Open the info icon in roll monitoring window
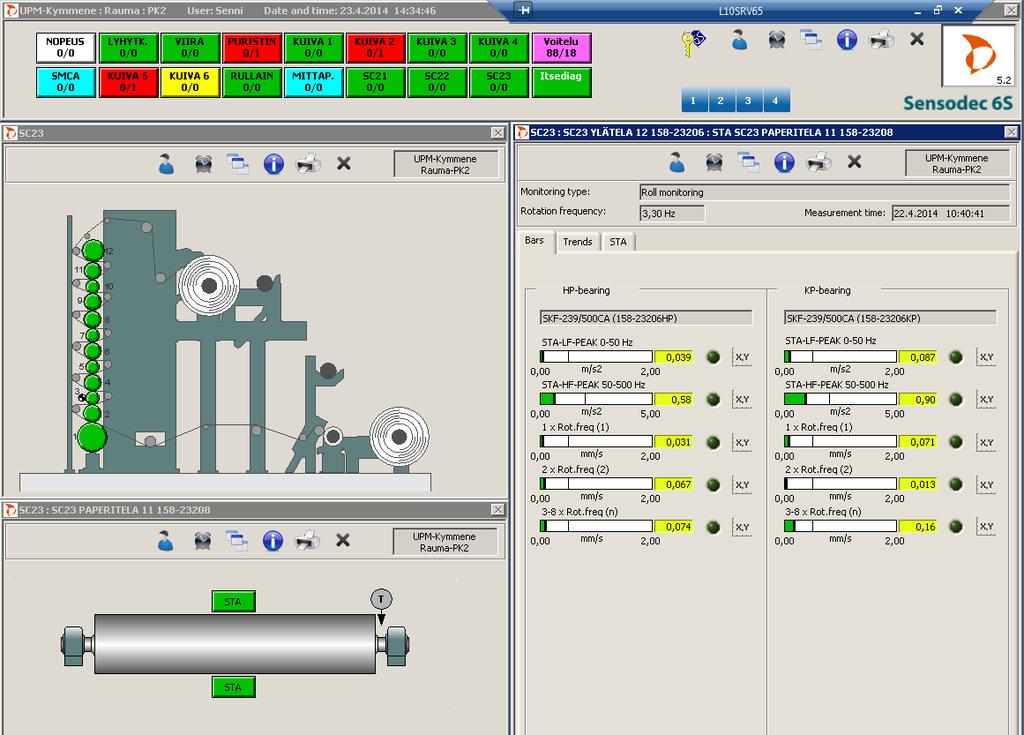This screenshot has width=1024, height=735. pos(784,162)
